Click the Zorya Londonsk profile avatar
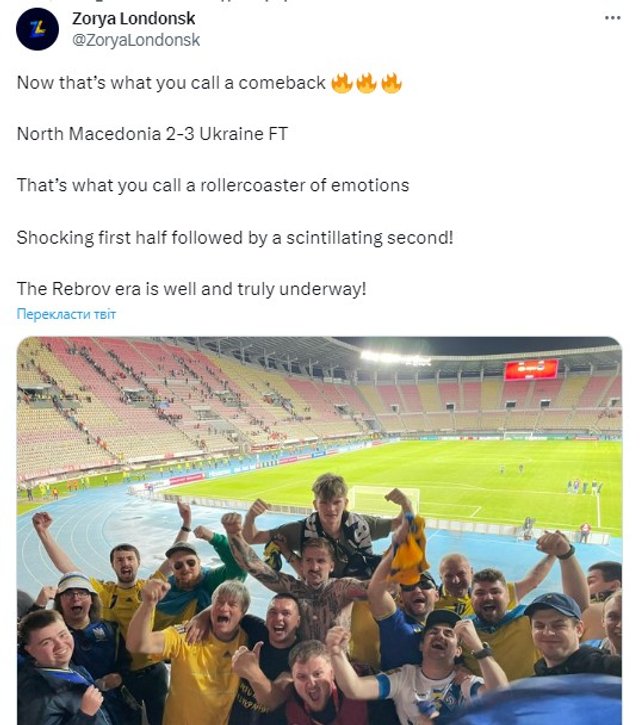The height and width of the screenshot is (725, 640). (37, 28)
